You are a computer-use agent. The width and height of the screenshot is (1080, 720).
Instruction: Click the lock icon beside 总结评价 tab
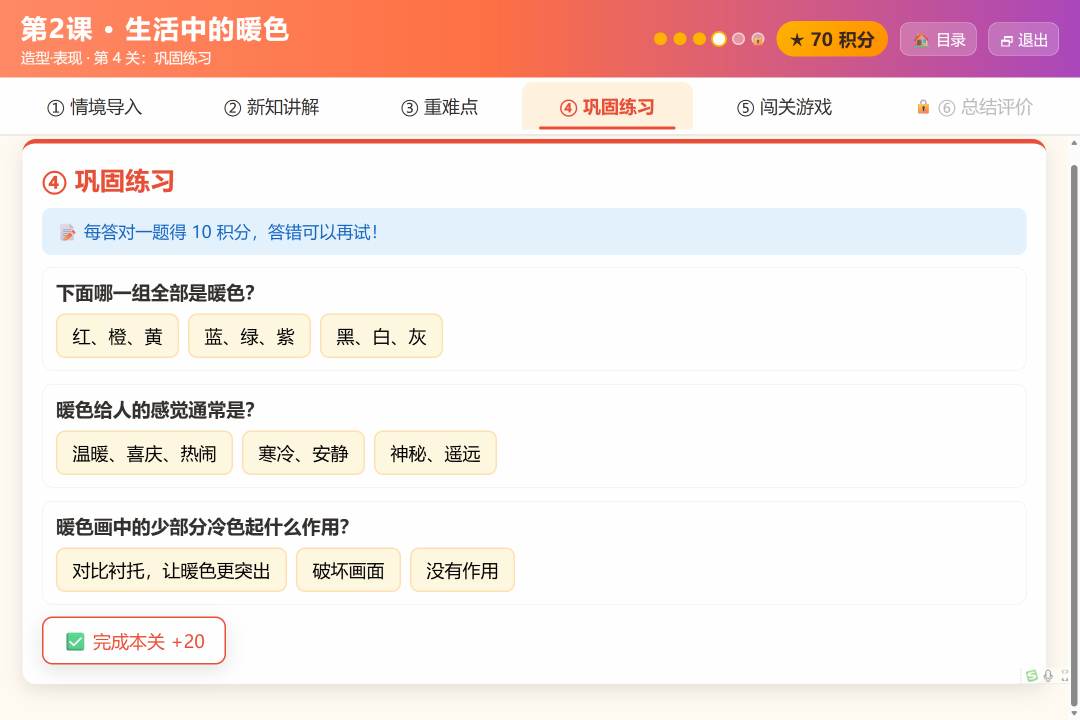[x=923, y=107]
